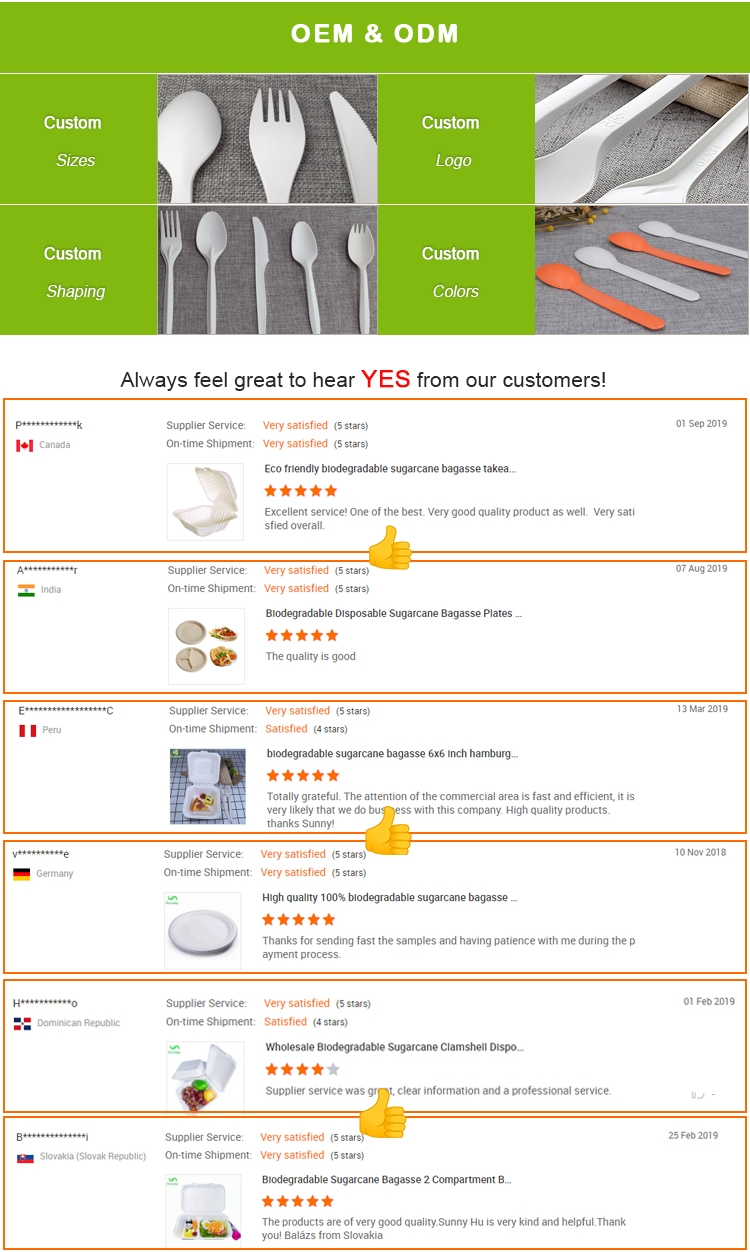Click thumbs-up emoji below Dominican Republic review
The width and height of the screenshot is (750, 1252).
coord(383,1113)
